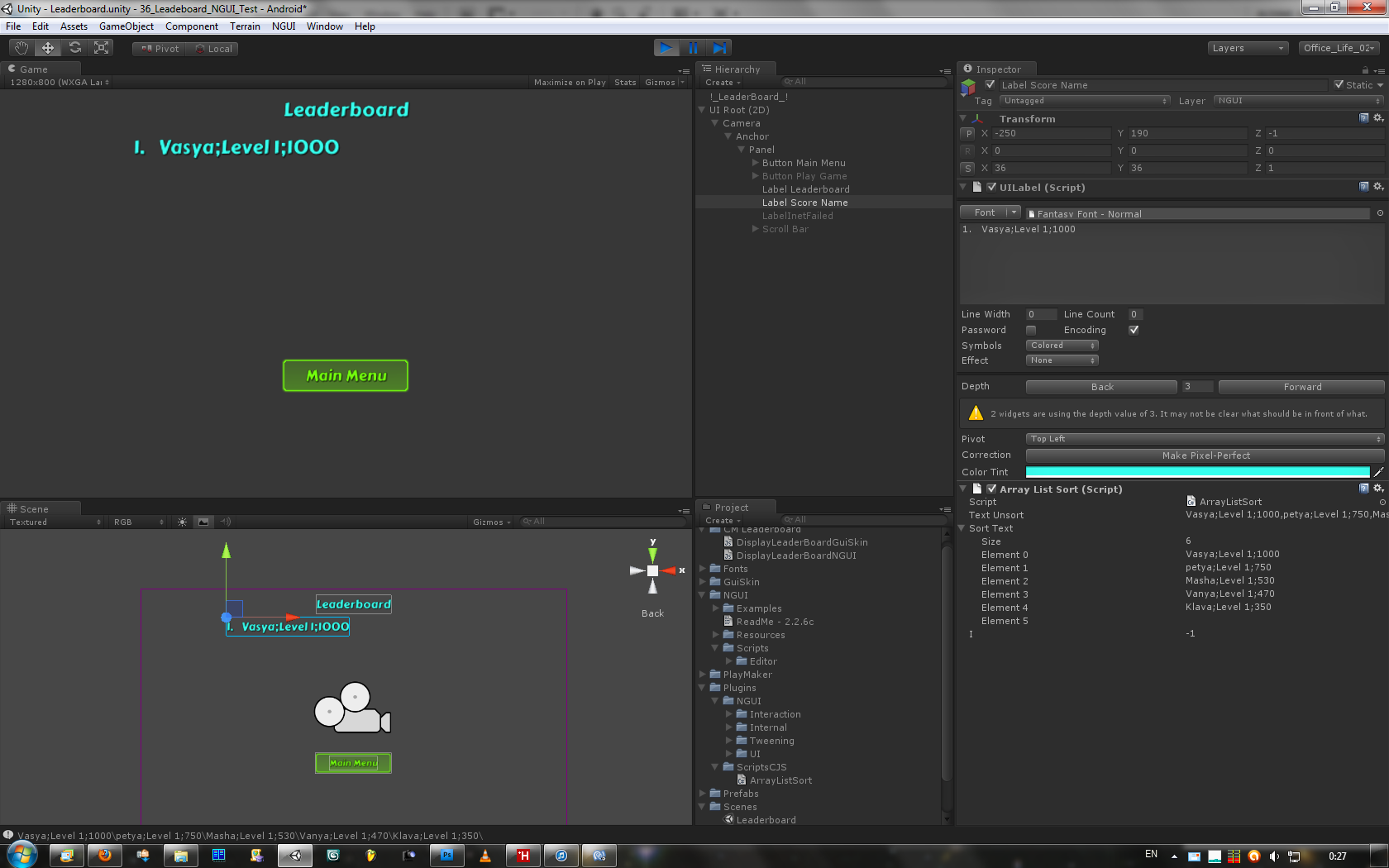The height and width of the screenshot is (868, 1389).
Task: Open Symbols dropdown showing Colored
Action: point(1062,346)
